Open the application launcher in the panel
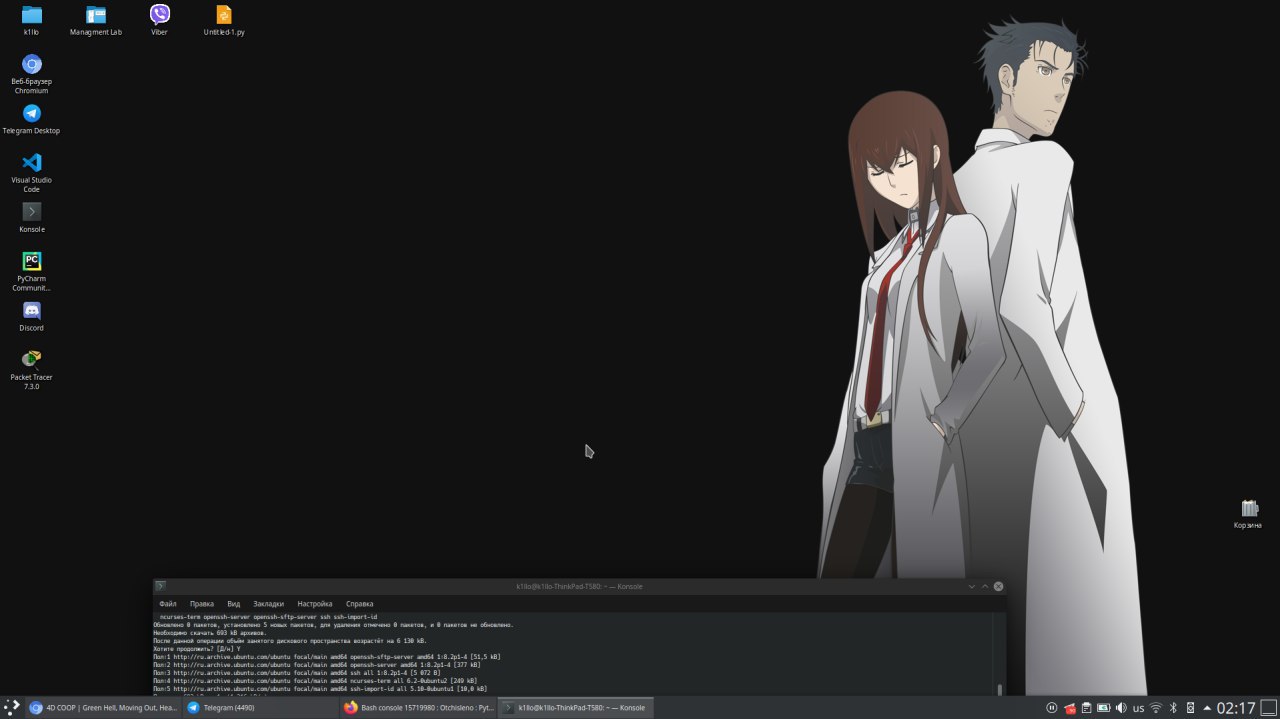 click(x=11, y=707)
